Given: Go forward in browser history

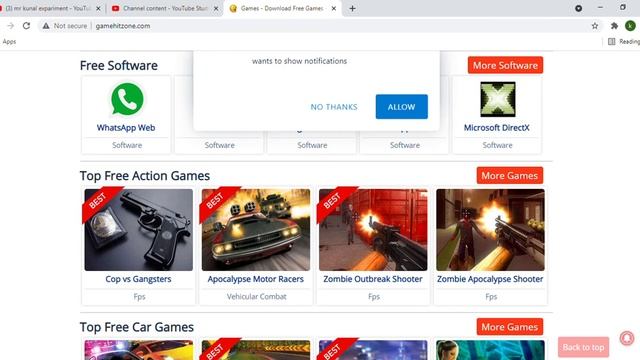Looking at the screenshot, I should pyautogui.click(x=11, y=26).
